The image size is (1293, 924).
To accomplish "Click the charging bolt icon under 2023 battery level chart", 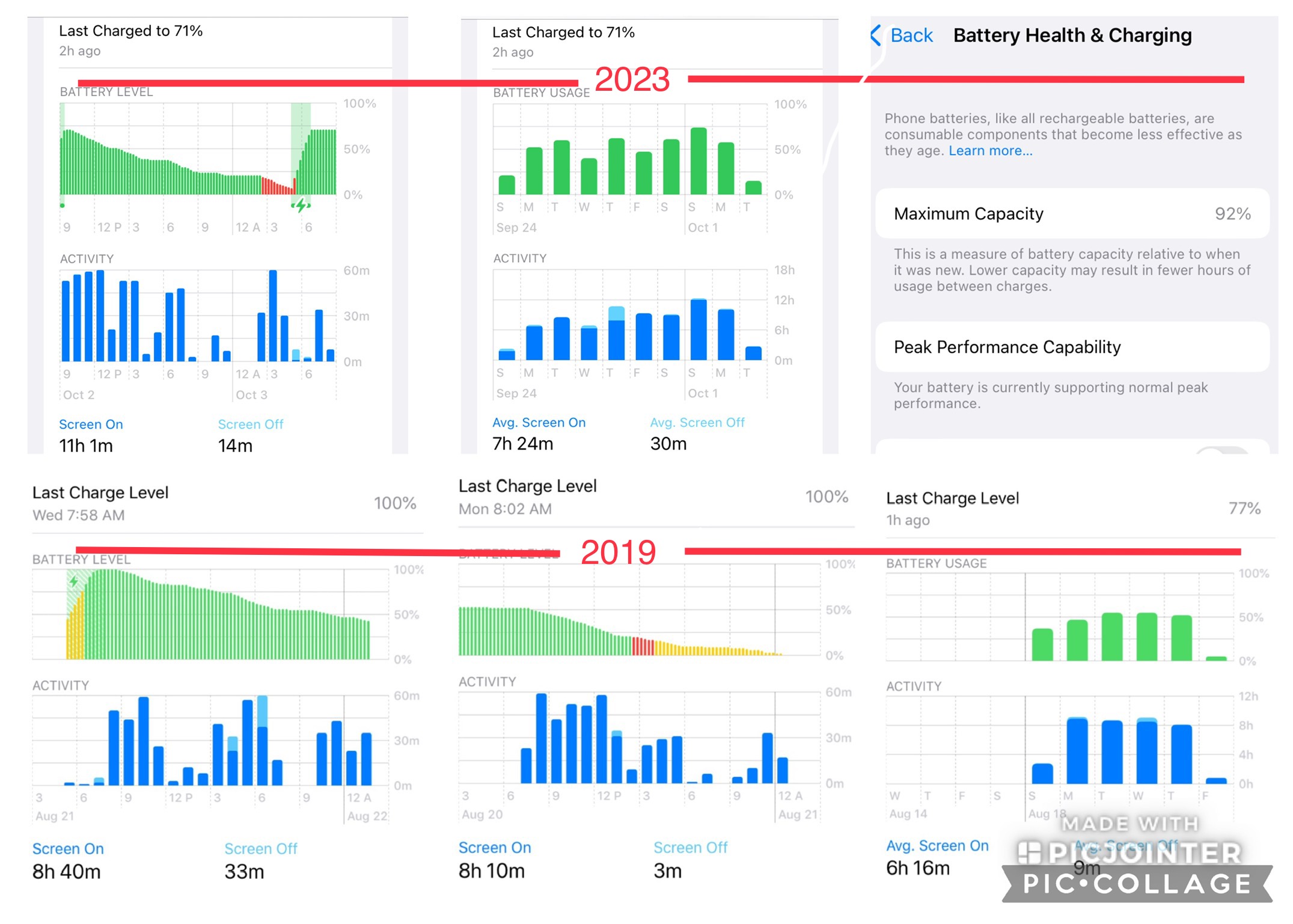I will 301,206.
